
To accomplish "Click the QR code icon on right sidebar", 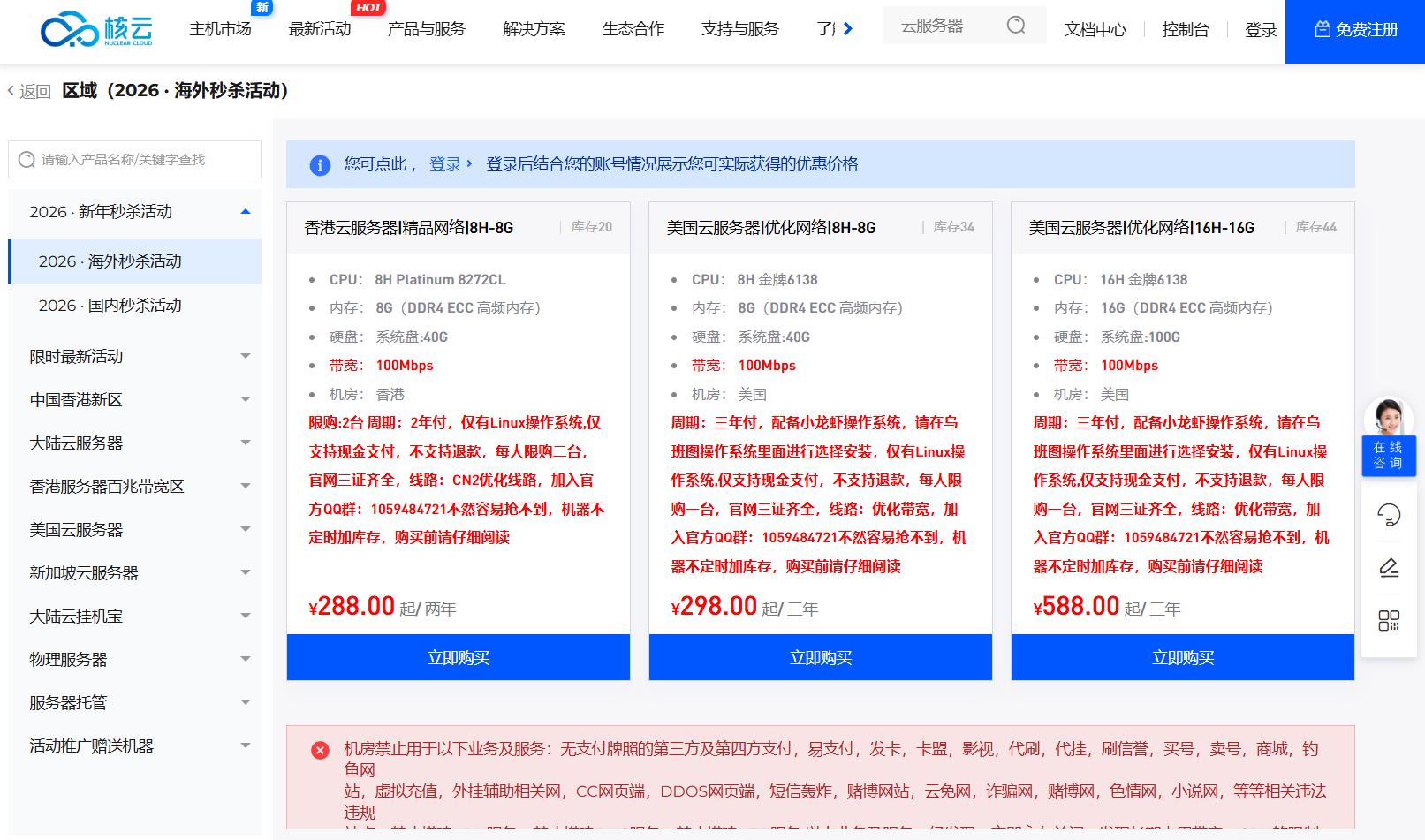I will [1389, 621].
